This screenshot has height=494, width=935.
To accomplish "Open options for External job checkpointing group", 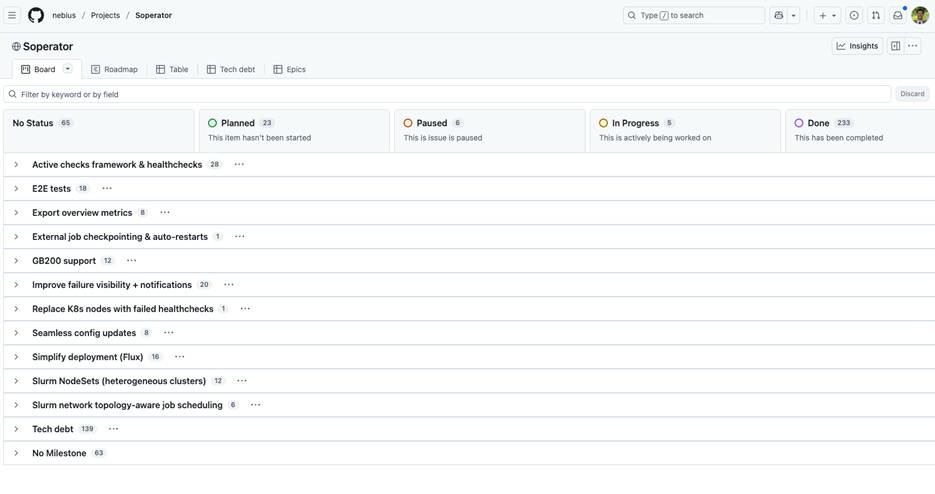I will point(240,236).
